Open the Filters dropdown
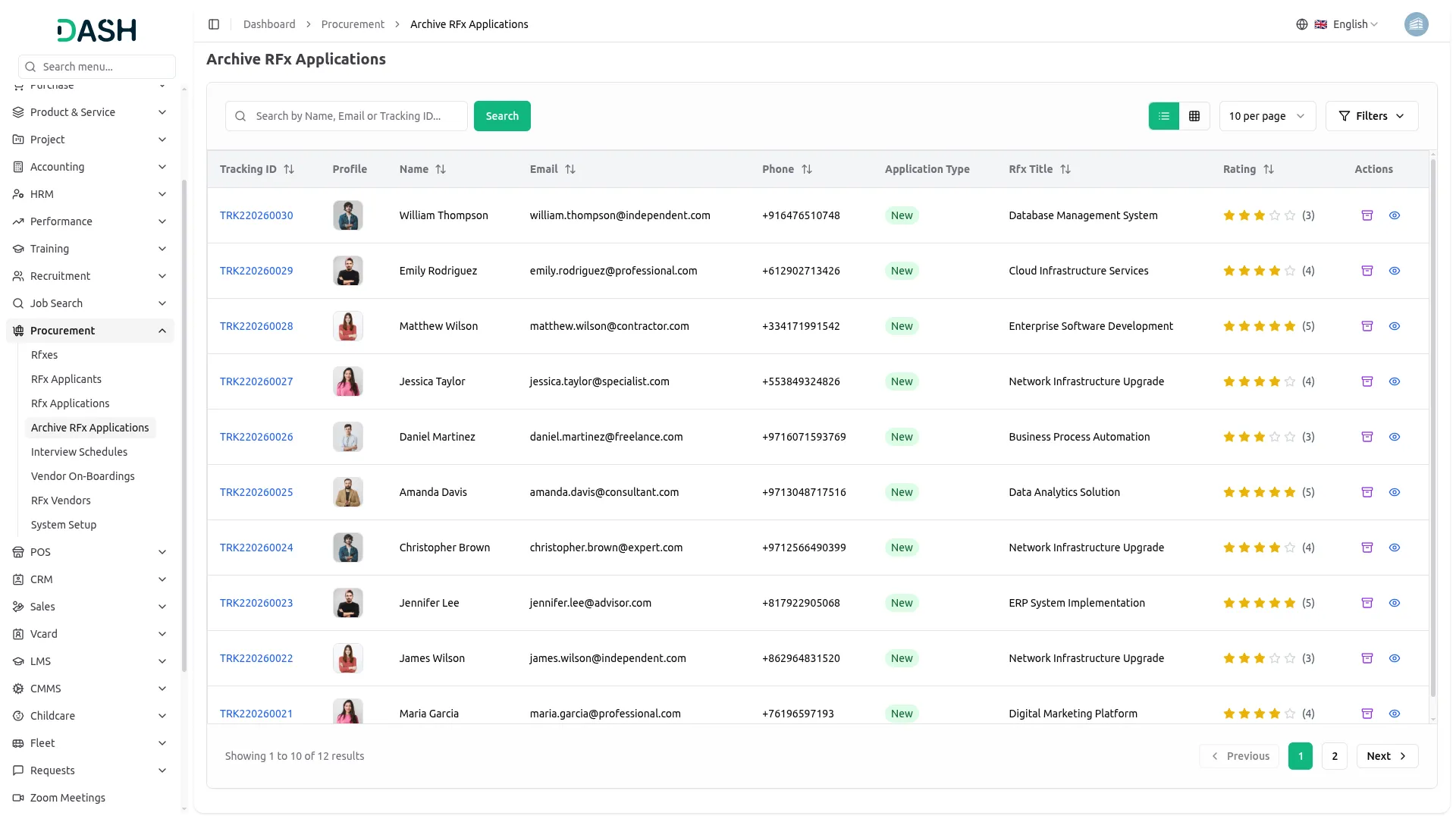1456x819 pixels. 1371,116
